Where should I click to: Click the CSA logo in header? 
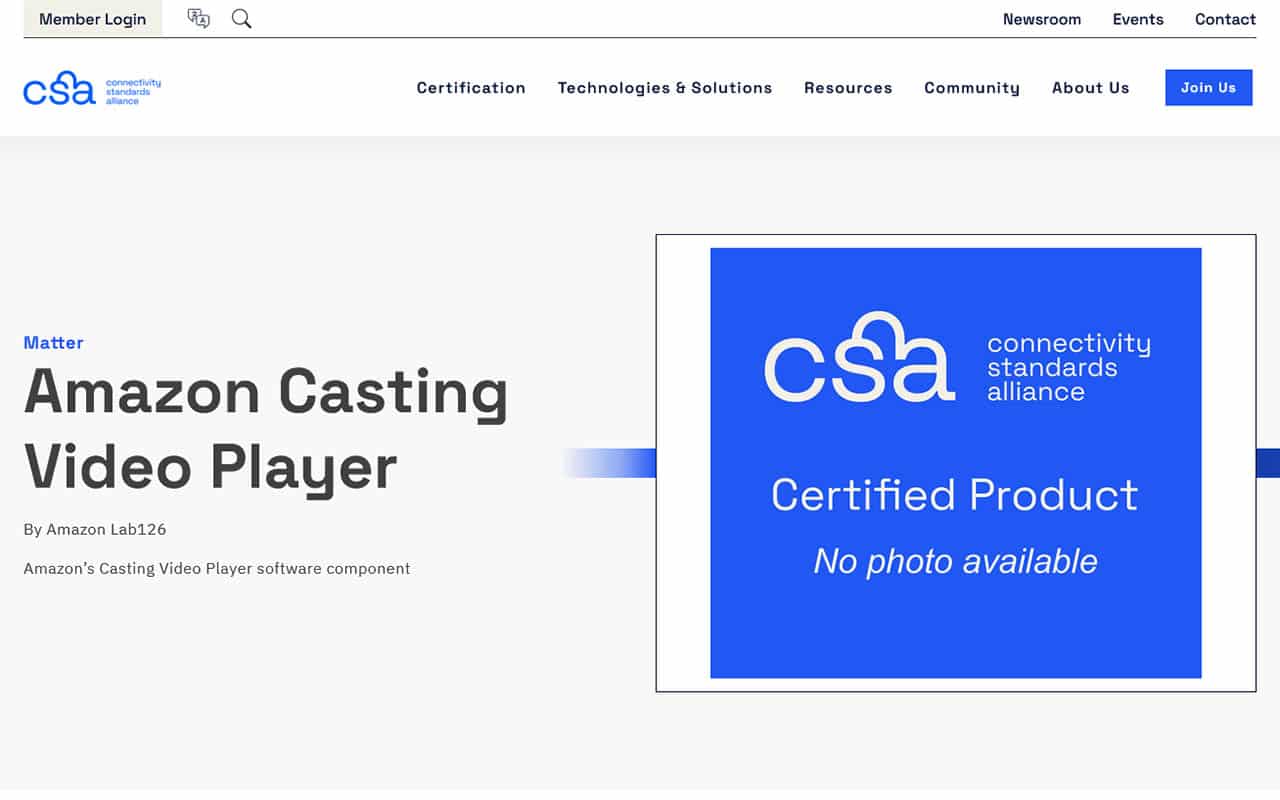92,88
